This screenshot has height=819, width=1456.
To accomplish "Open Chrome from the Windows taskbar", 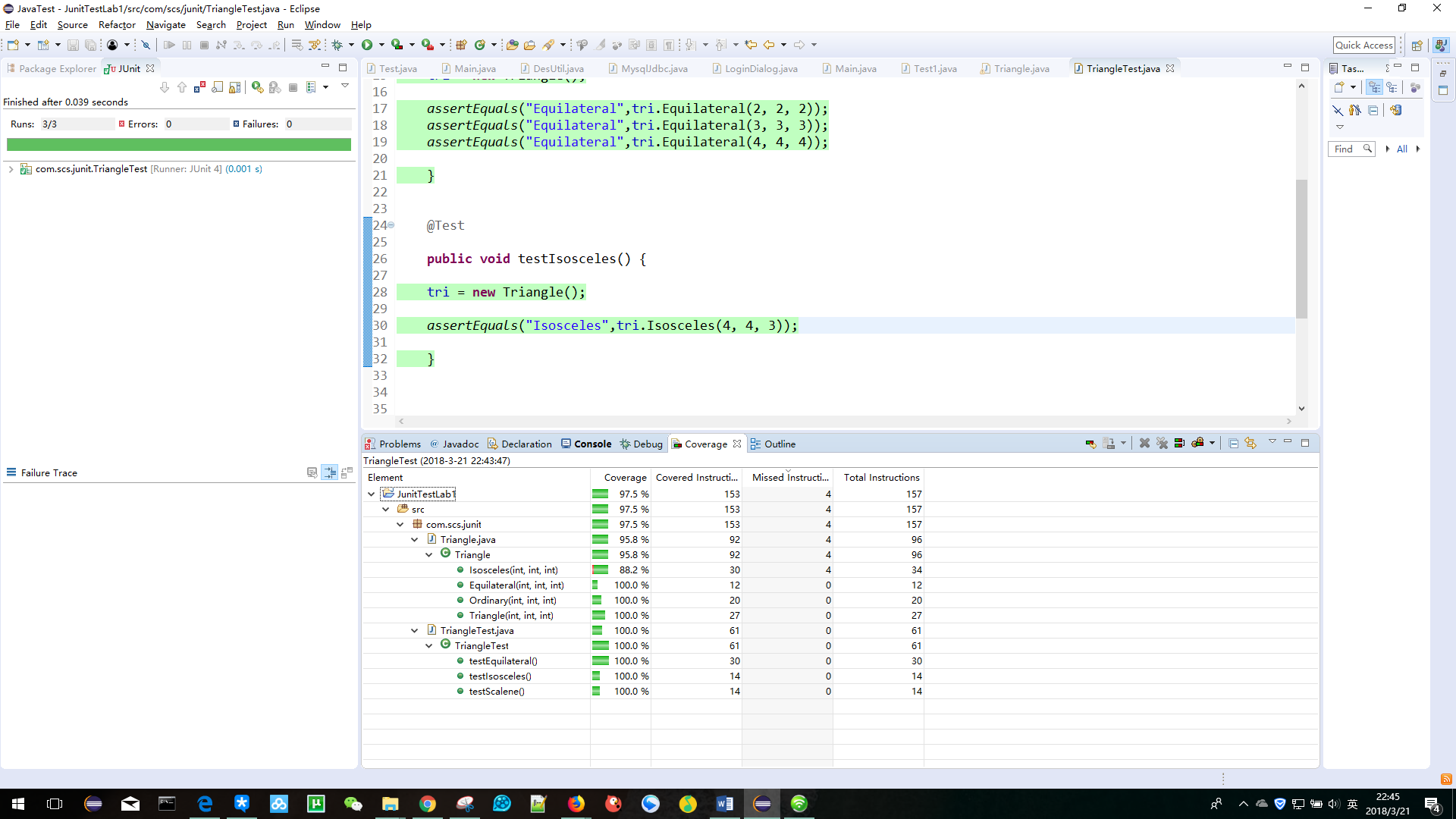I will pos(428,804).
